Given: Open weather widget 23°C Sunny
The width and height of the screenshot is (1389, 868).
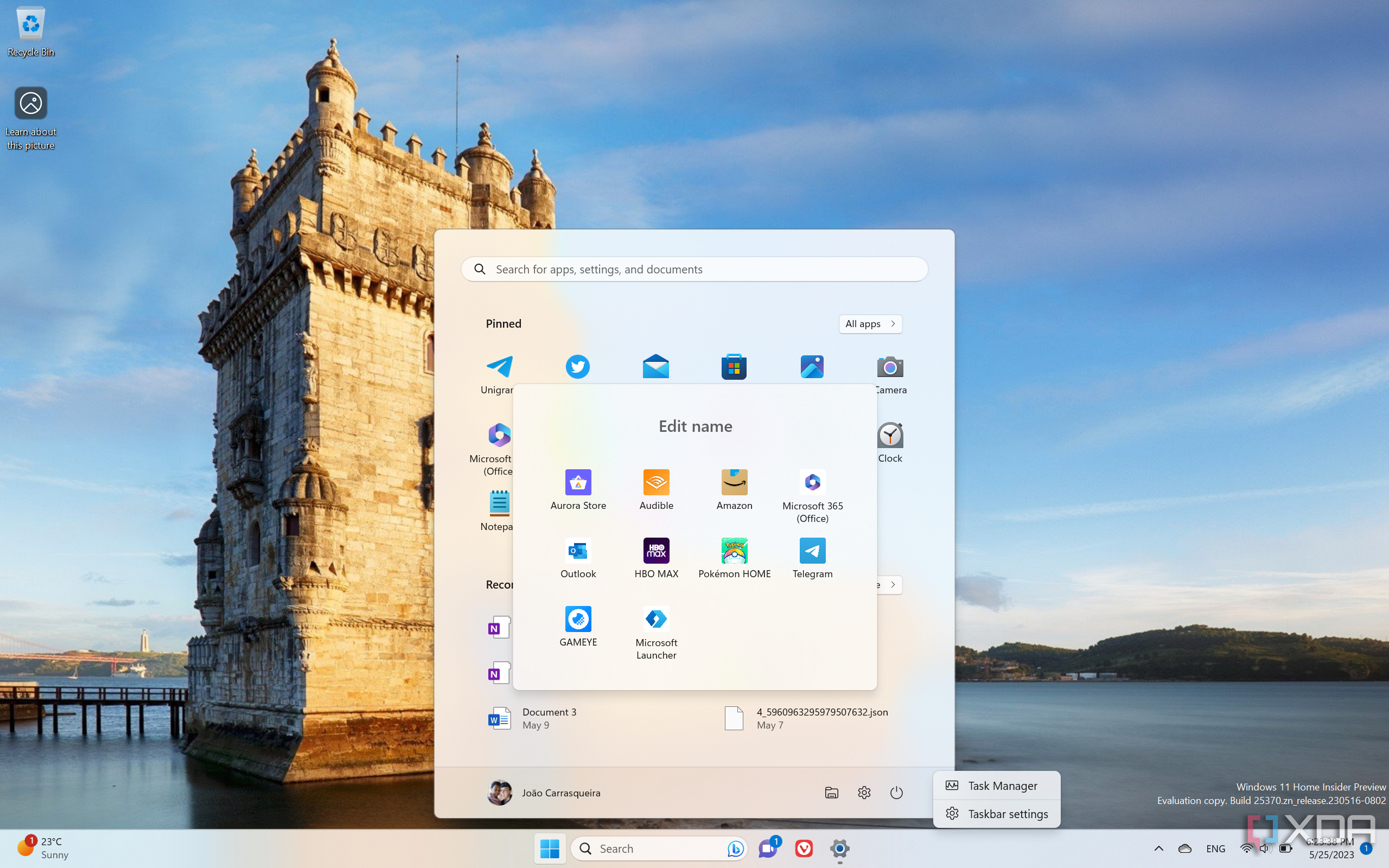Looking at the screenshot, I should [x=42, y=848].
